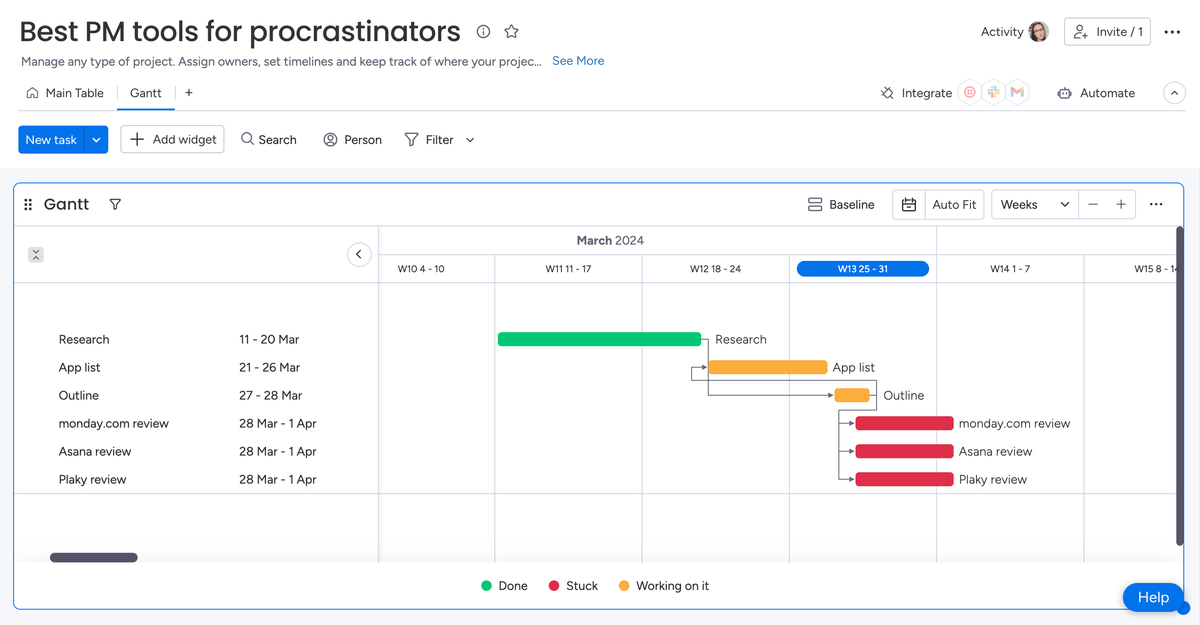Click the red Stuck legend dot
Screen dimensions: 1200x625
click(x=554, y=585)
